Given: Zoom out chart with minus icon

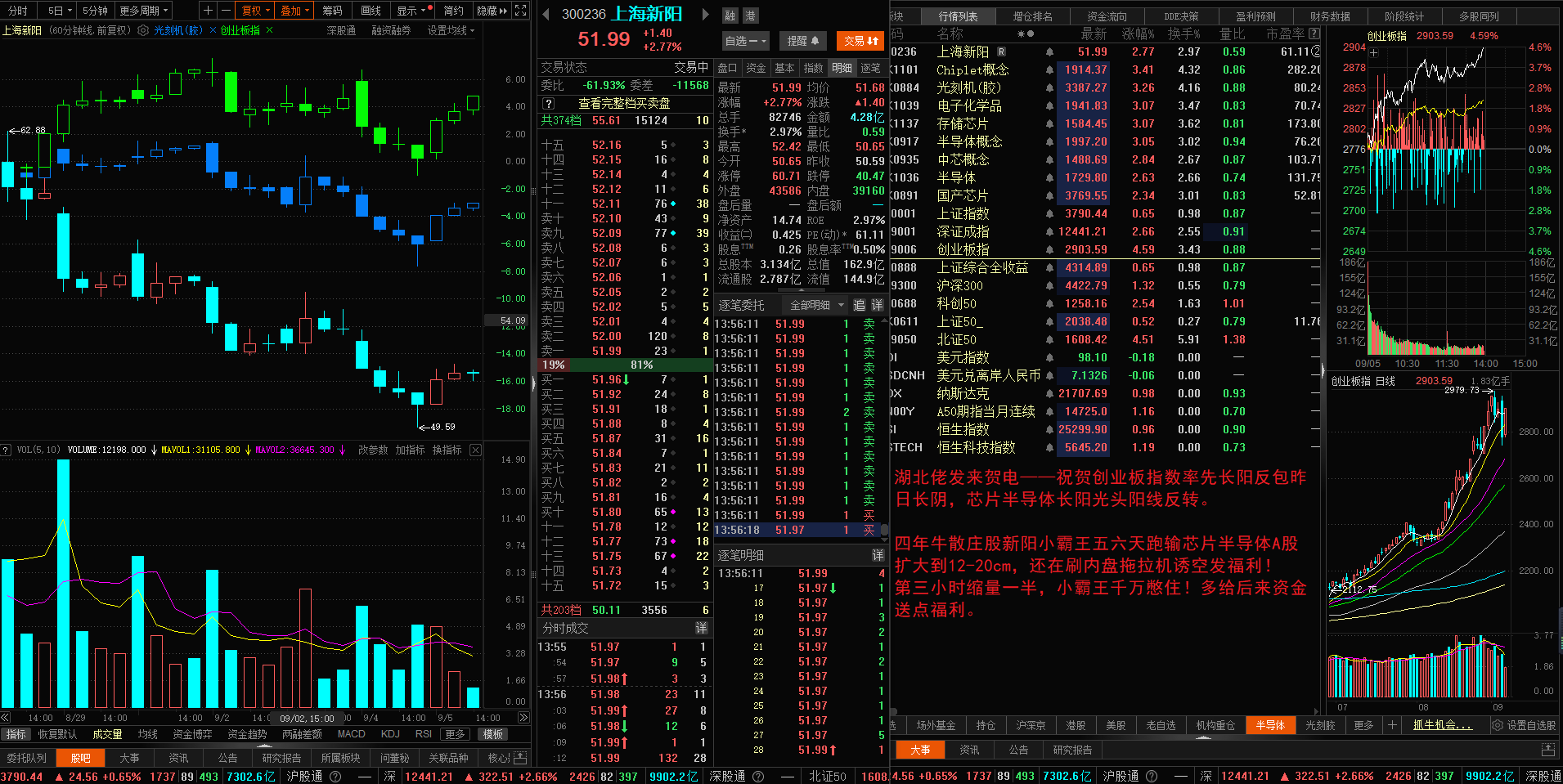Looking at the screenshot, I should click(x=226, y=11).
